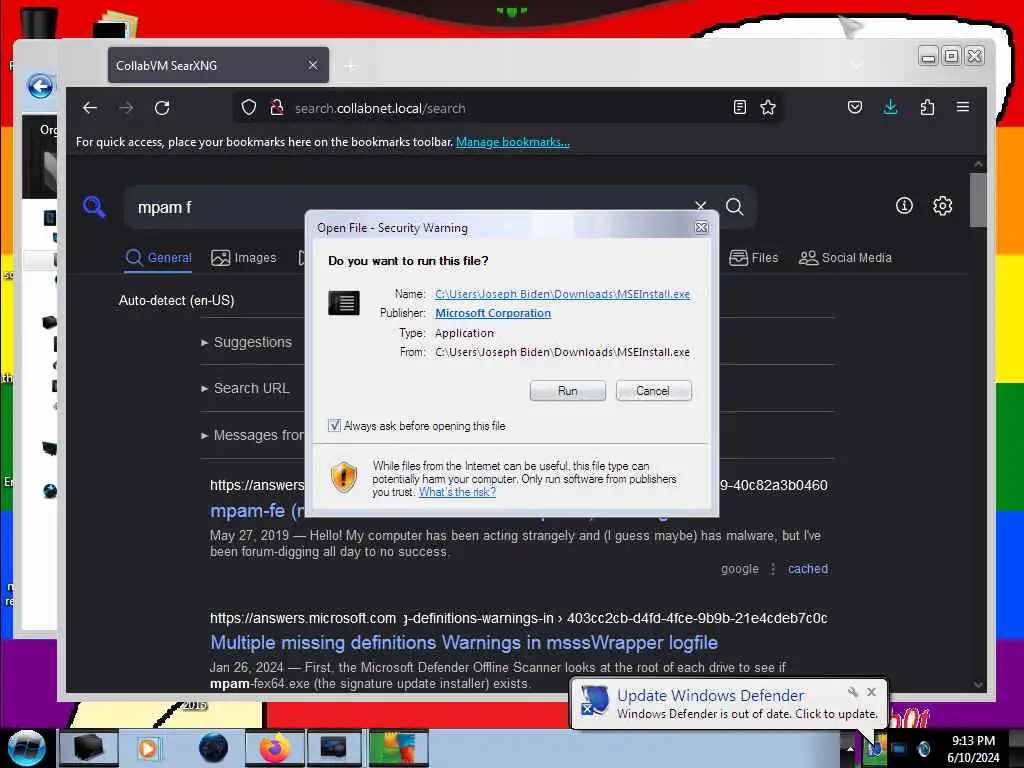Screen dimensions: 1024x768
Task: Open the tracking protection shield icon
Action: point(249,108)
